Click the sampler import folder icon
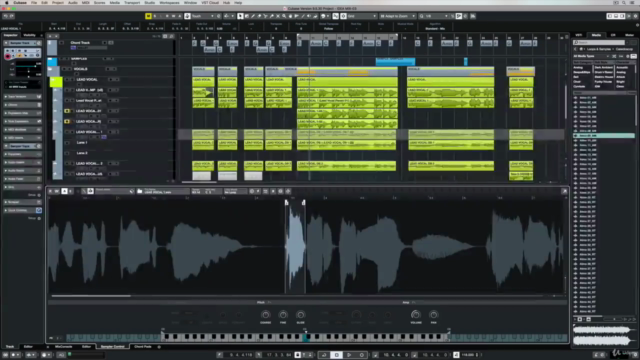640x360 pixels. (x=140, y=191)
